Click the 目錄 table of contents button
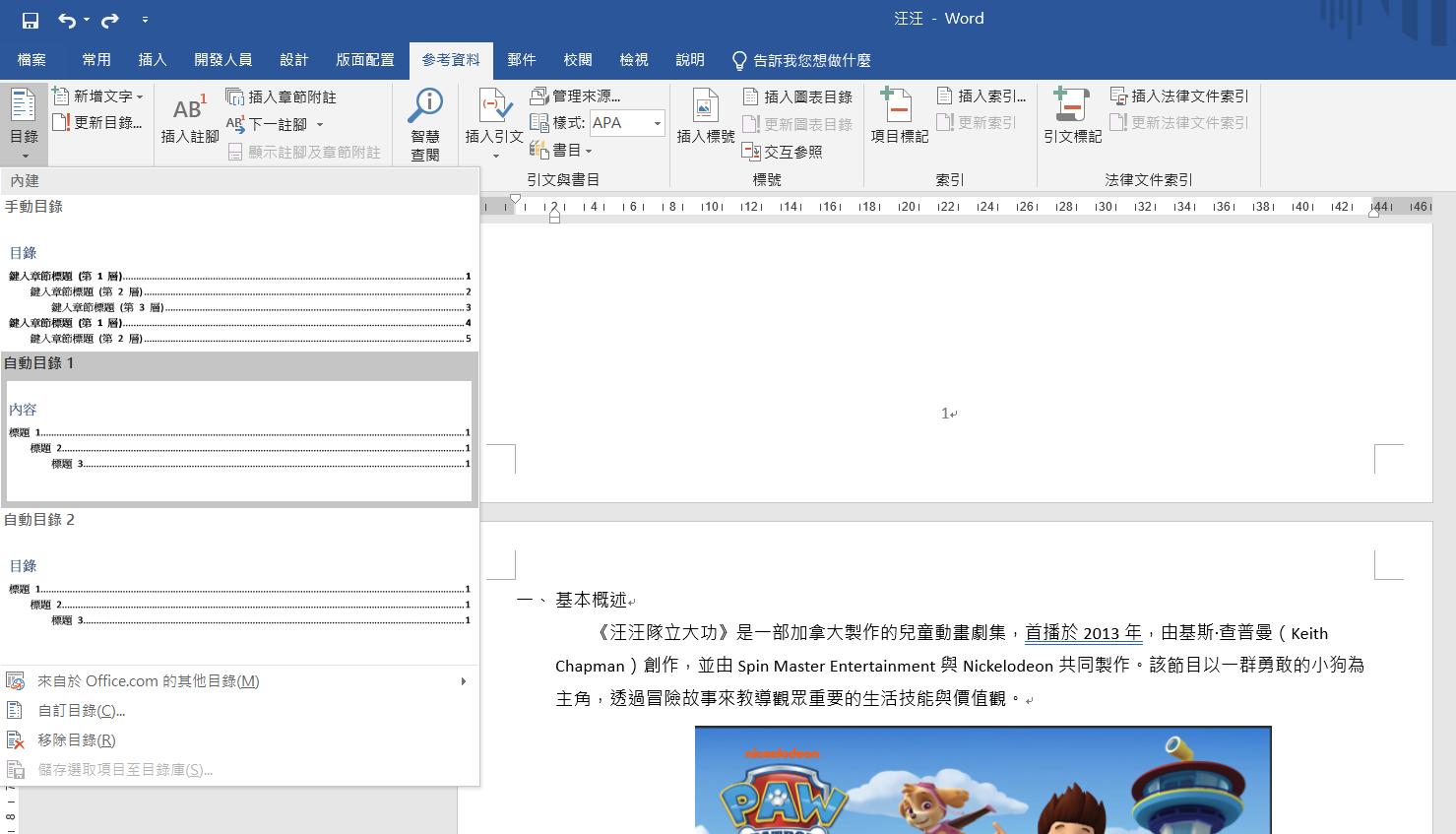Image resolution: width=1456 pixels, height=834 pixels. (24, 123)
